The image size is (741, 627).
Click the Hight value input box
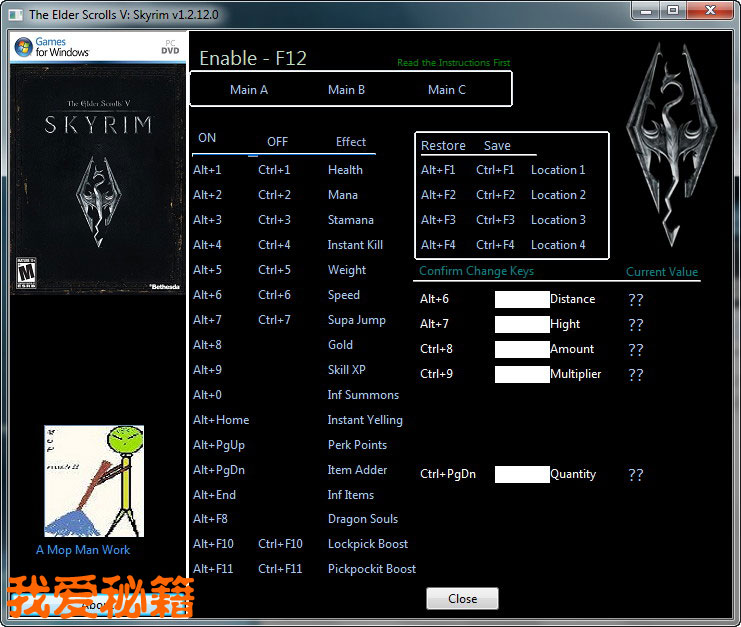coord(522,324)
